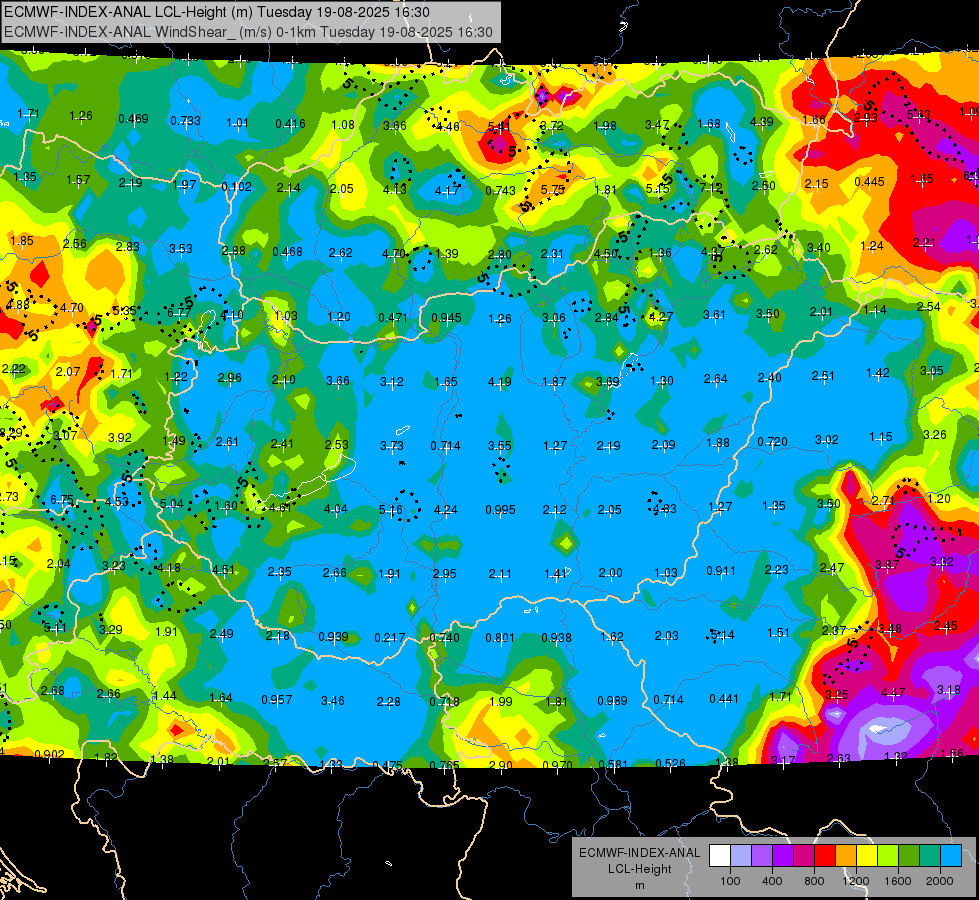Click 'ECMWF-INDEX-ANAL' text in the legend box
Viewport: 979px width, 900px height.
click(640, 853)
